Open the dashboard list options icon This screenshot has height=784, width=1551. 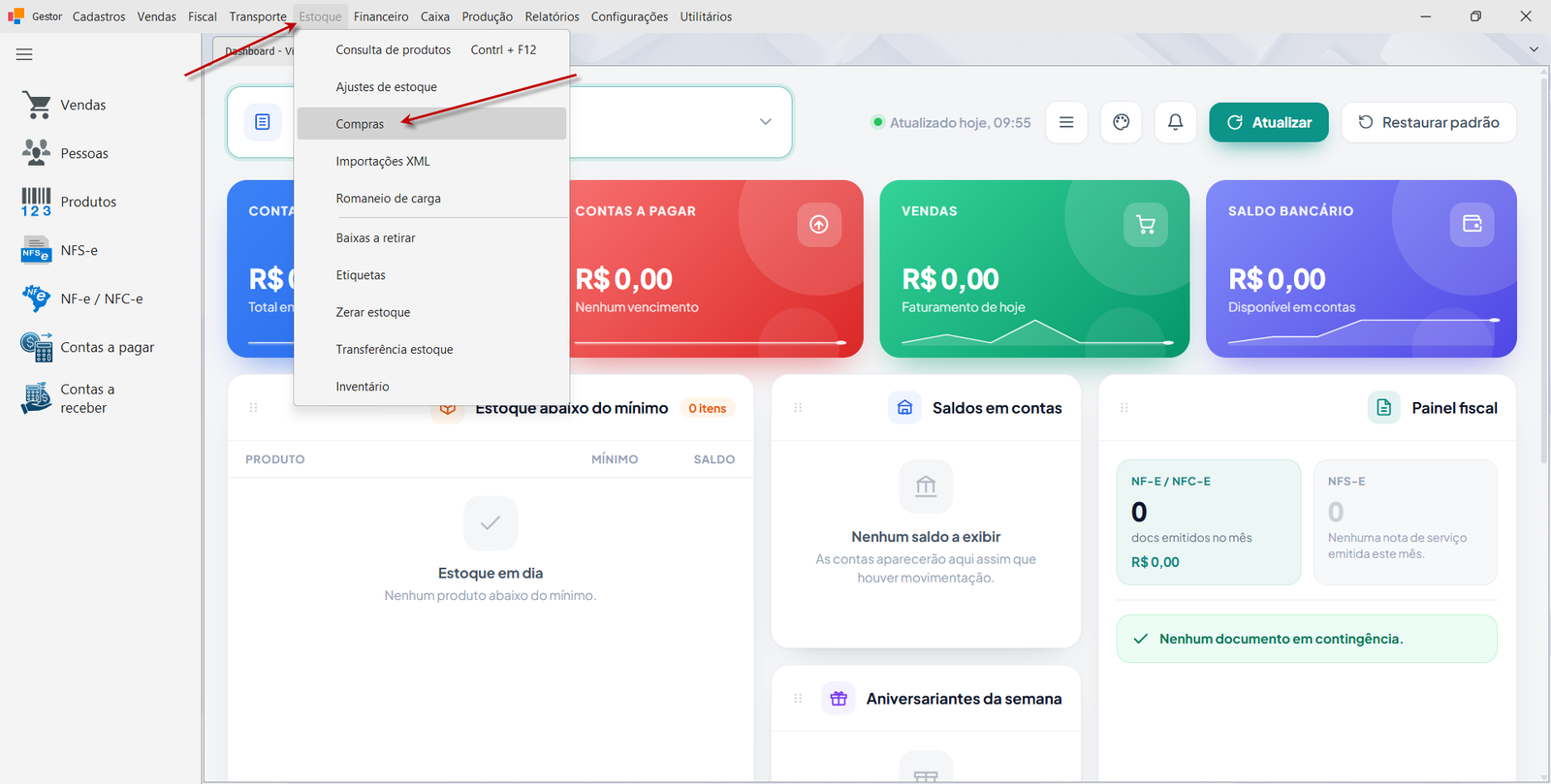pyautogui.click(x=1066, y=122)
